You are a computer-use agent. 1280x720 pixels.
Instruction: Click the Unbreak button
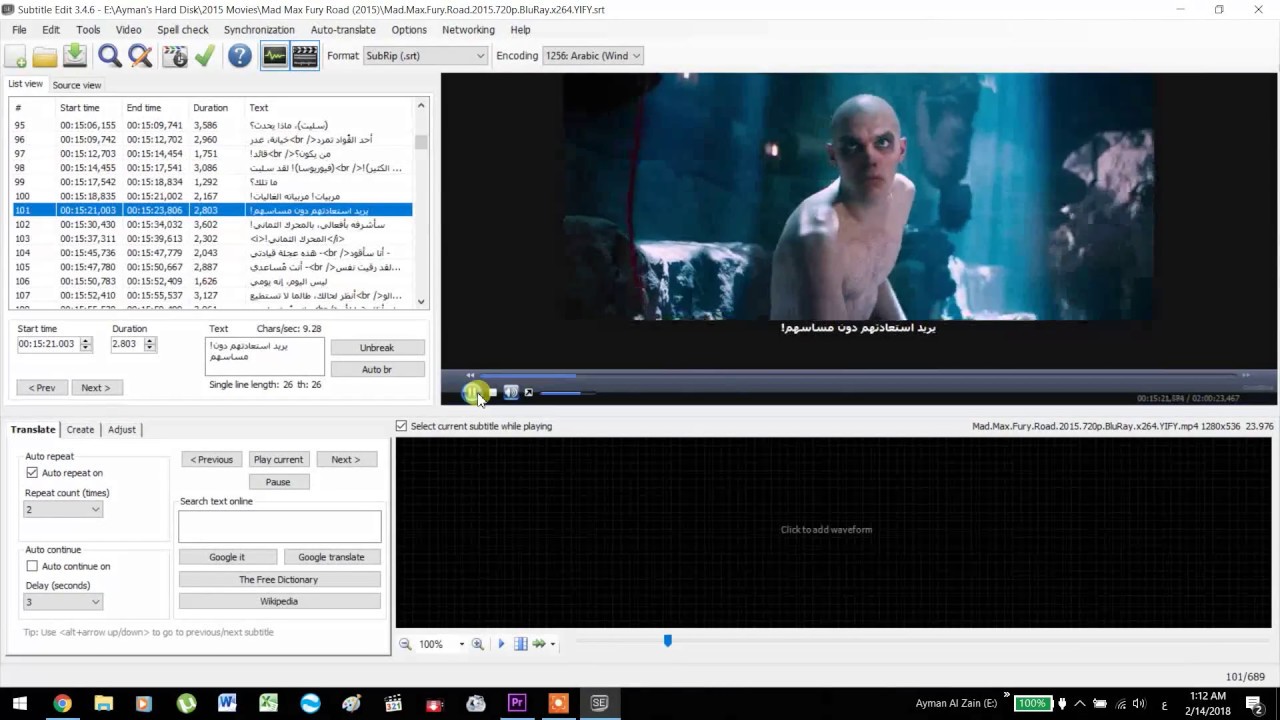pyautogui.click(x=377, y=348)
